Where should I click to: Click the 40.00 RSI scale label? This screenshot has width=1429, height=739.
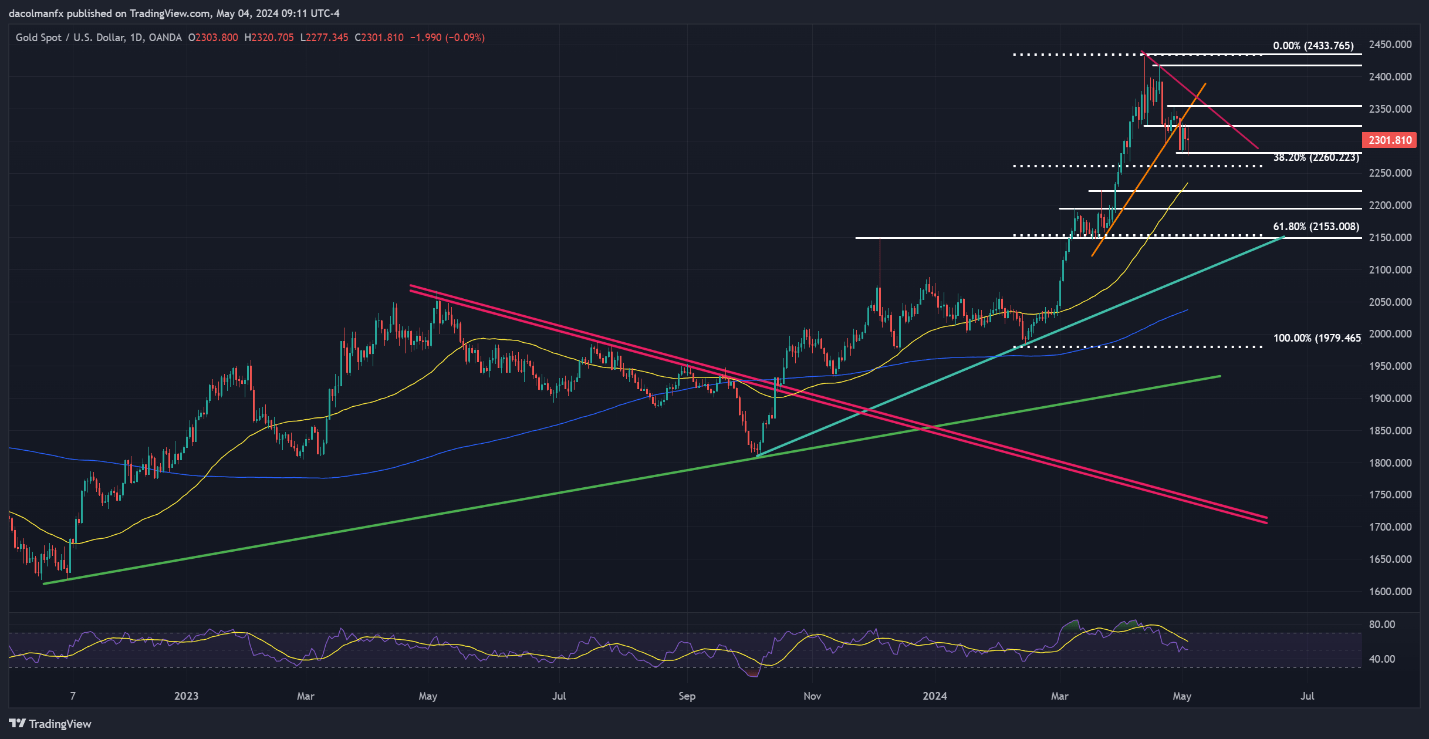(1381, 659)
